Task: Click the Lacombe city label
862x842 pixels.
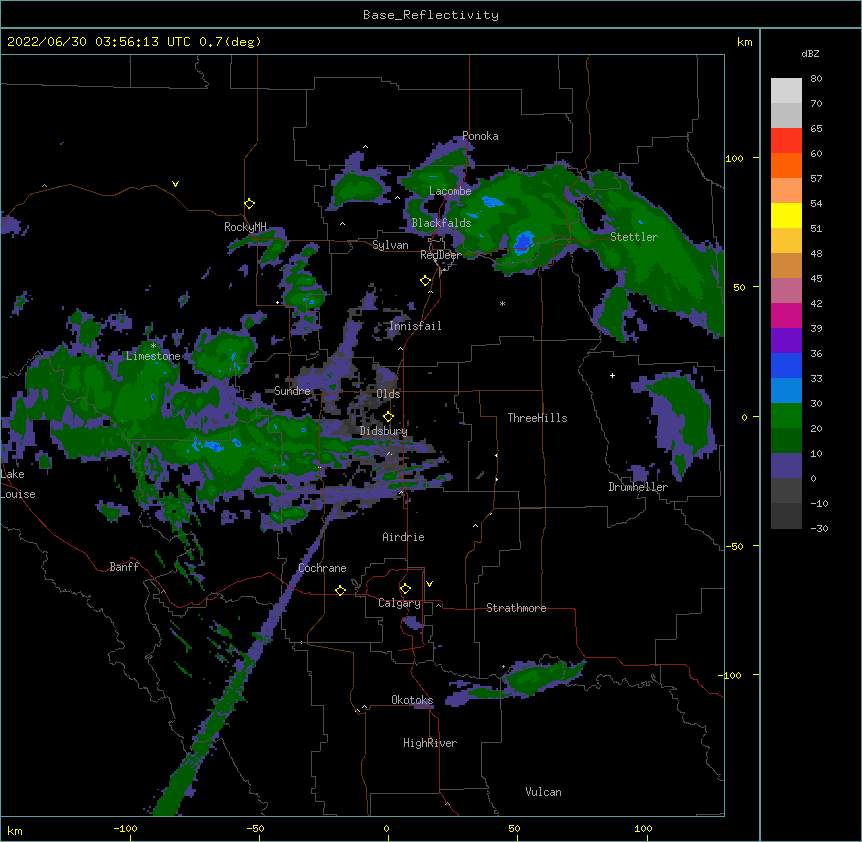Action: tap(450, 191)
